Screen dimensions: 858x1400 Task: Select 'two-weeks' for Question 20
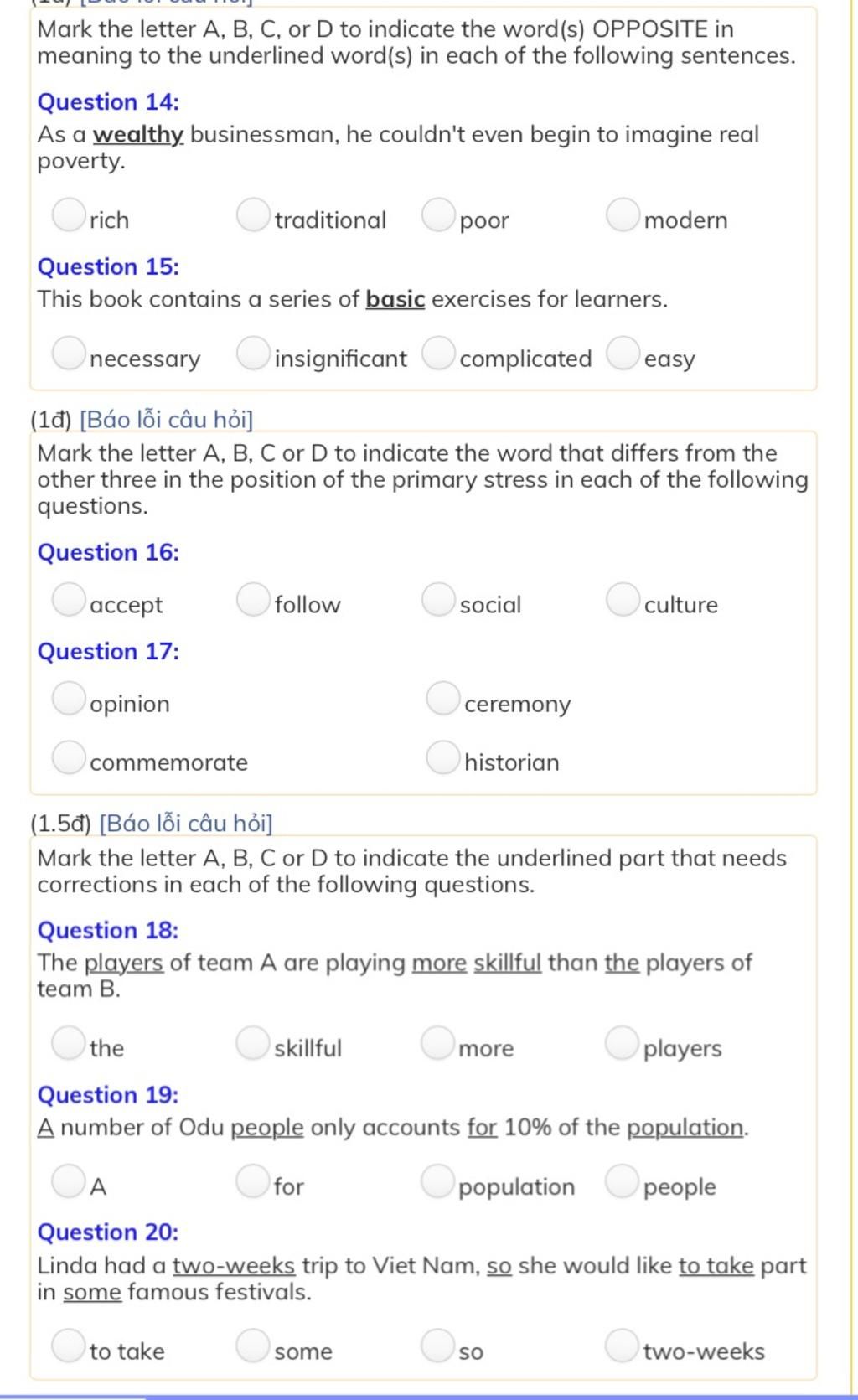click(622, 1346)
